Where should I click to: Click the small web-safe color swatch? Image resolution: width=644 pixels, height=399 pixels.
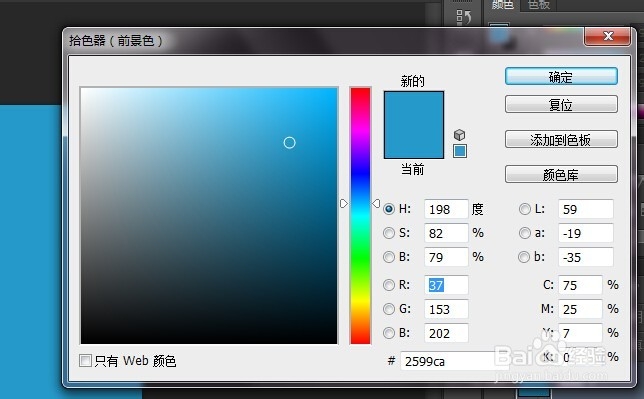click(x=460, y=151)
